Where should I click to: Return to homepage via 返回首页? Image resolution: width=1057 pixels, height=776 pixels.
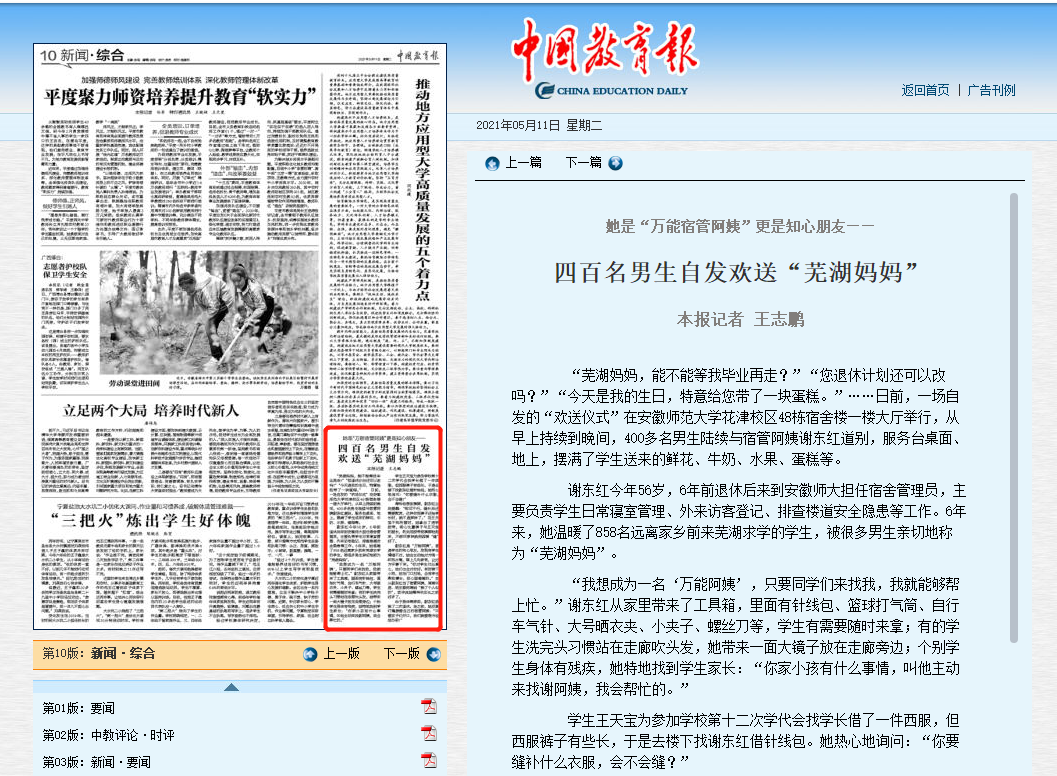coord(925,90)
